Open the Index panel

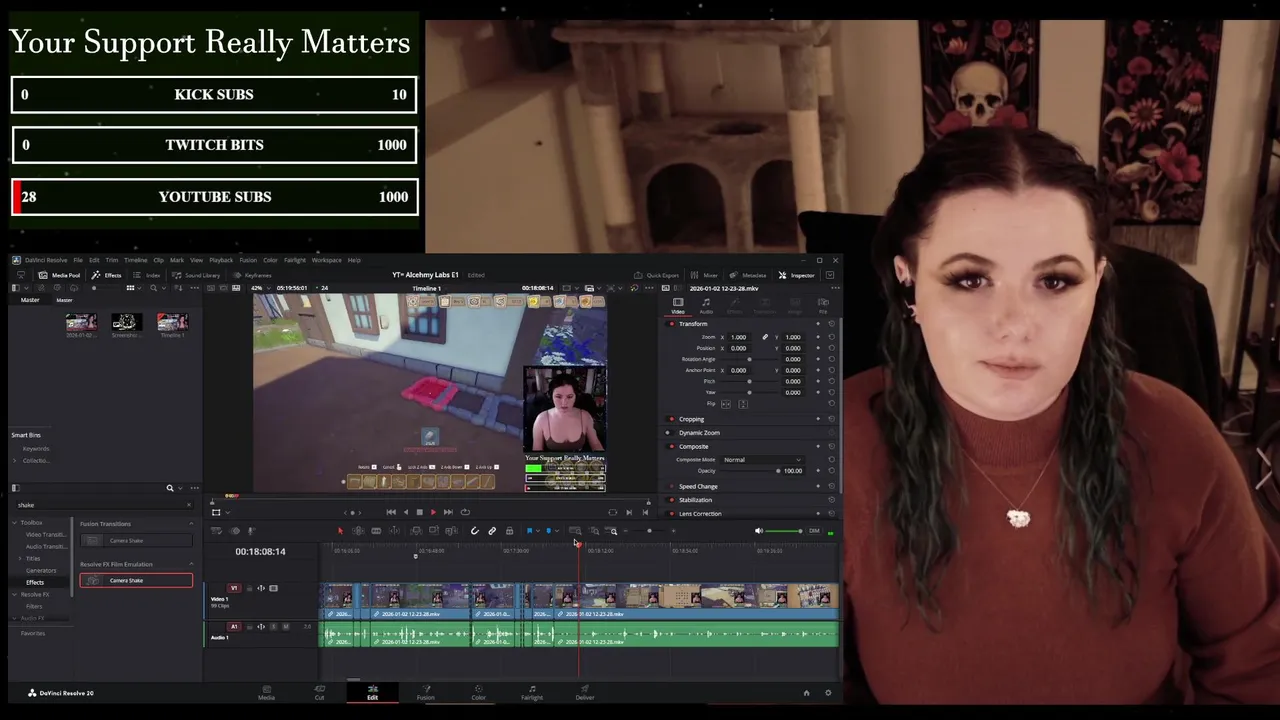(x=147, y=275)
